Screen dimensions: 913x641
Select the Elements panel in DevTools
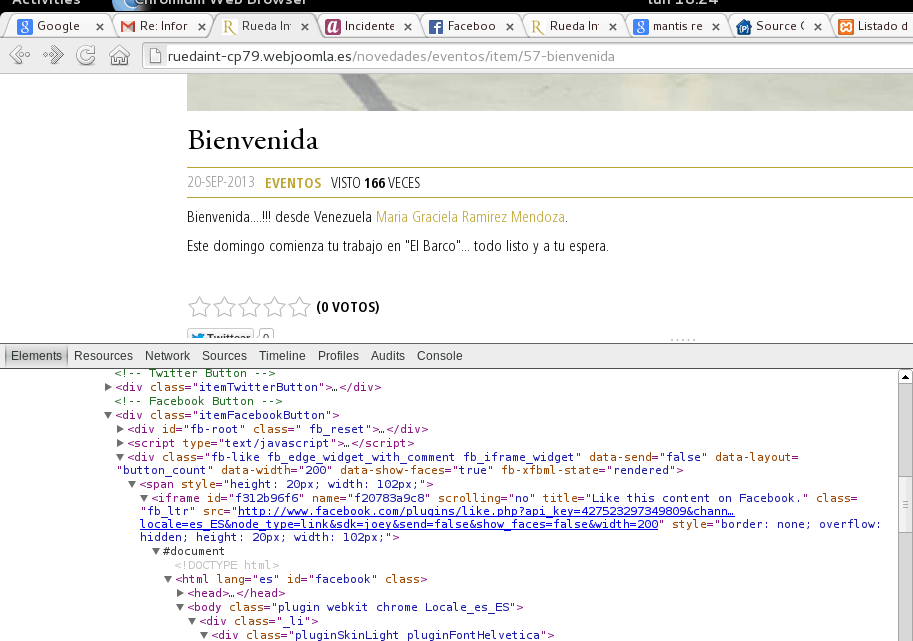click(x=36, y=356)
